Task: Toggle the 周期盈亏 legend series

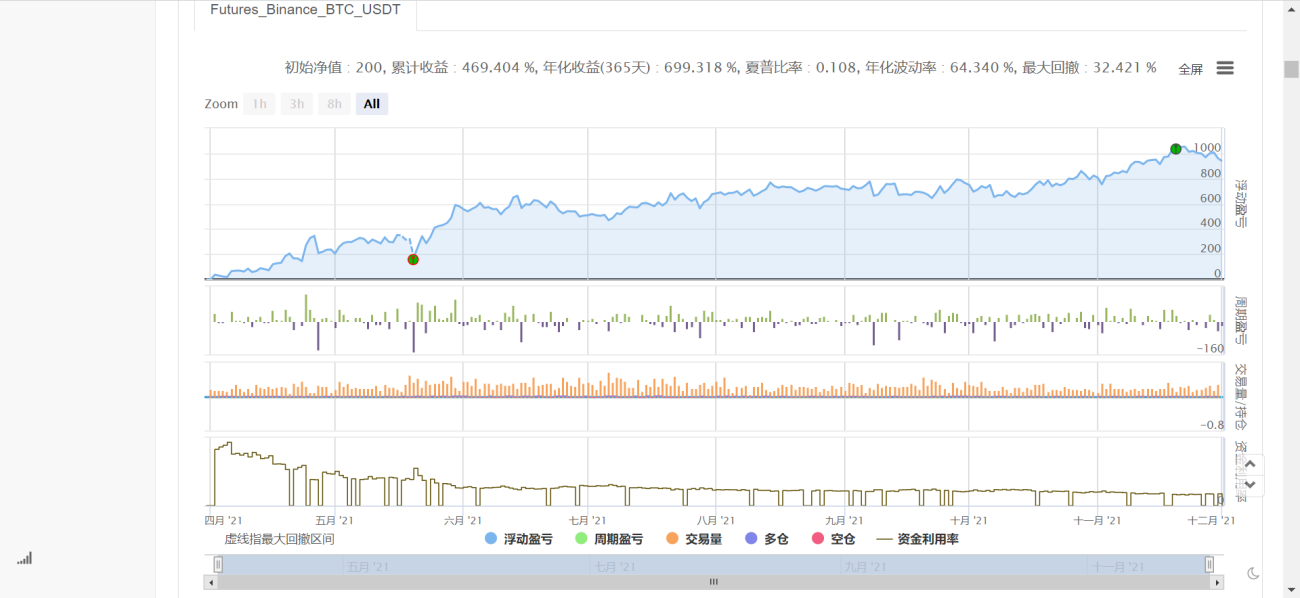Action: point(609,539)
